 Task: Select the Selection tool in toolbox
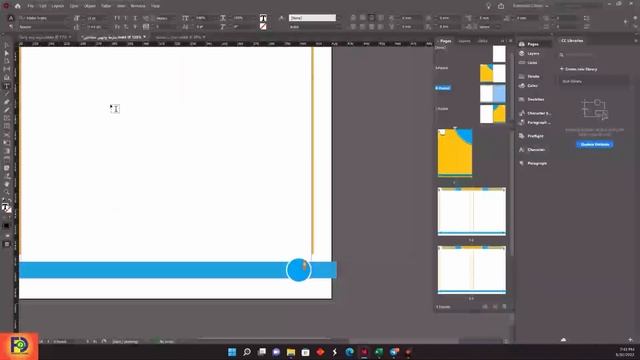pyautogui.click(x=7, y=45)
